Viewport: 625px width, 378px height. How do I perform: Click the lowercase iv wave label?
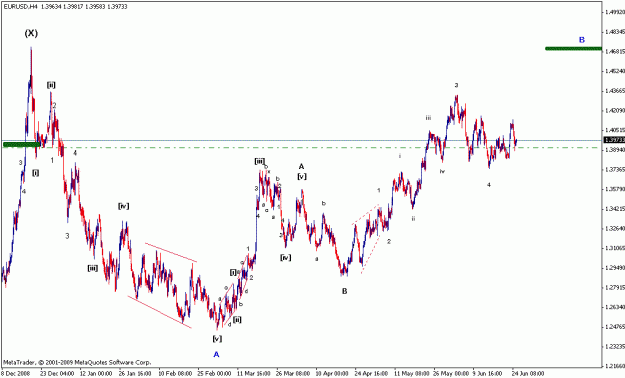442,171
